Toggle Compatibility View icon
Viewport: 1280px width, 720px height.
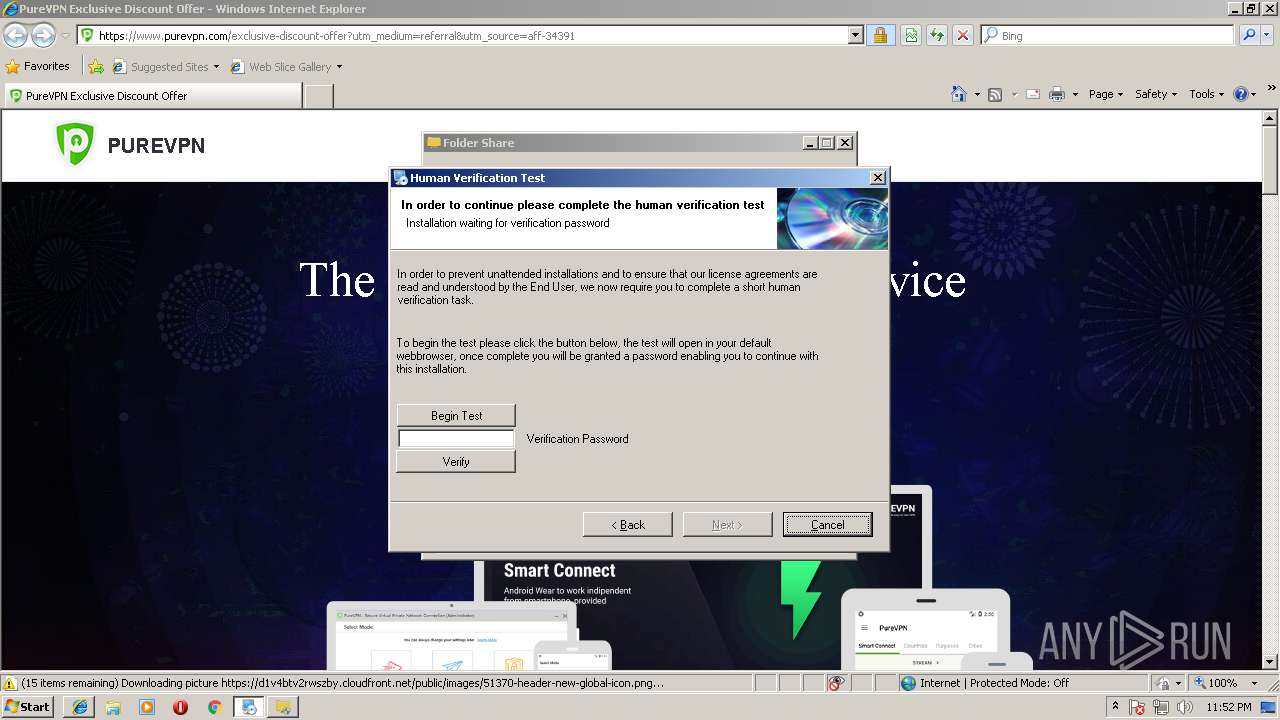[x=911, y=35]
